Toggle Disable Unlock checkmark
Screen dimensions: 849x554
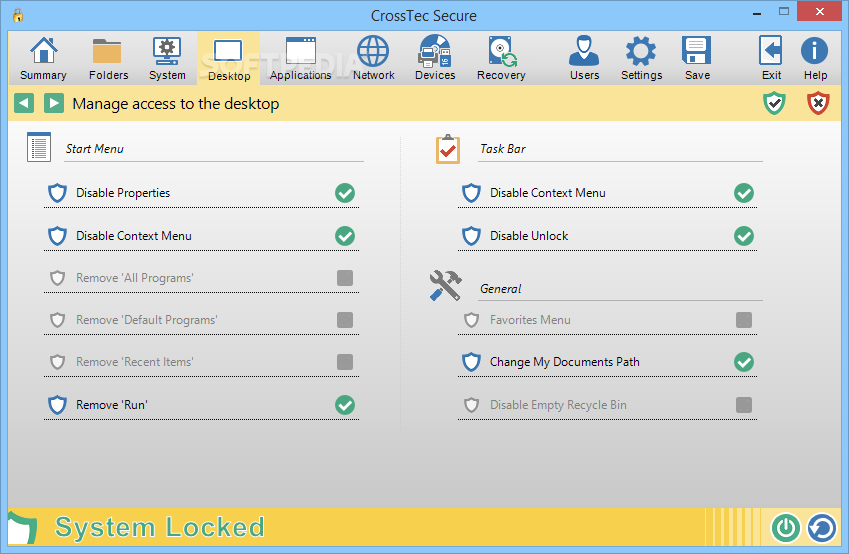click(x=744, y=236)
